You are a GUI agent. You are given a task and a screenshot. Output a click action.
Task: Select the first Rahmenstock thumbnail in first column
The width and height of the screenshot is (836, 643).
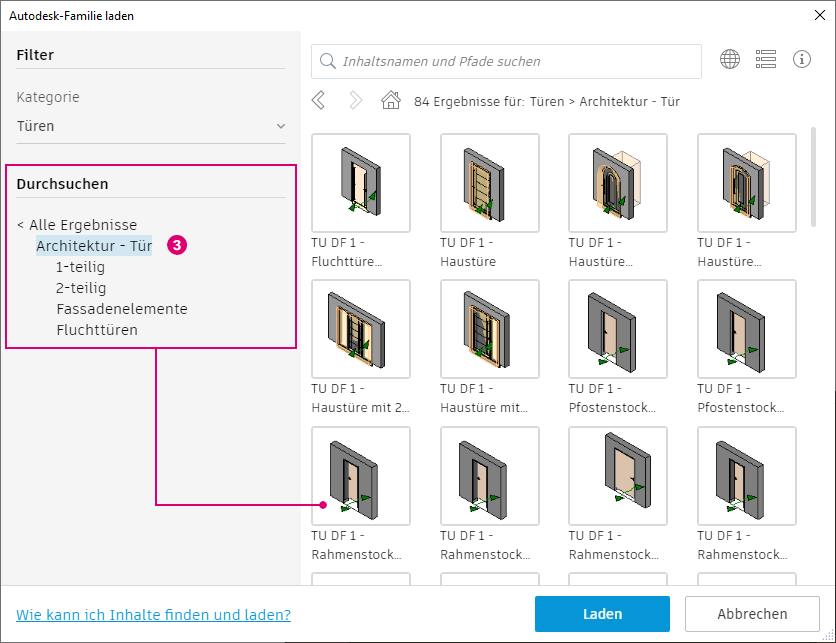tap(361, 476)
